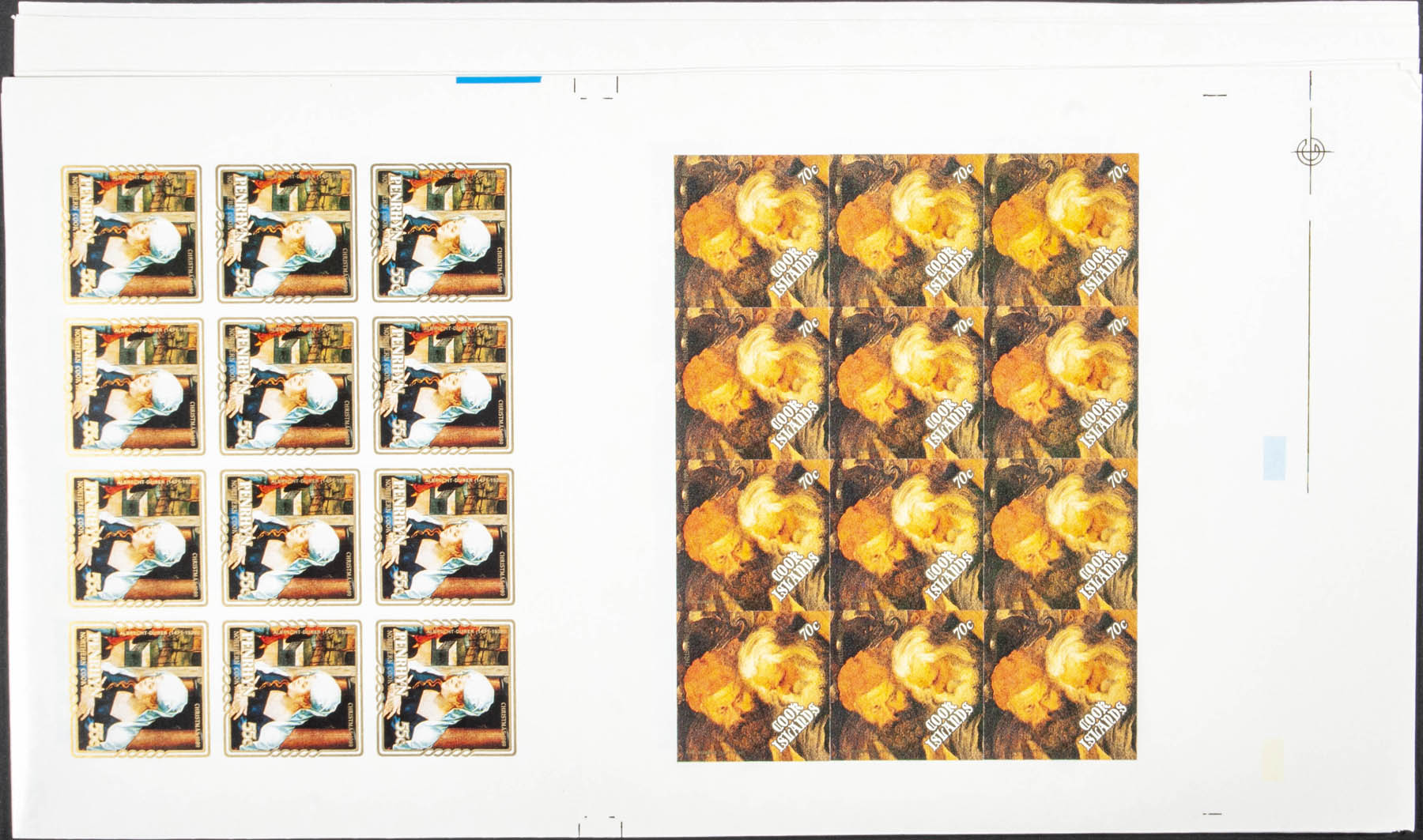Click the blue color bar at top edge
Image resolution: width=1423 pixels, height=840 pixels.
click(x=499, y=78)
